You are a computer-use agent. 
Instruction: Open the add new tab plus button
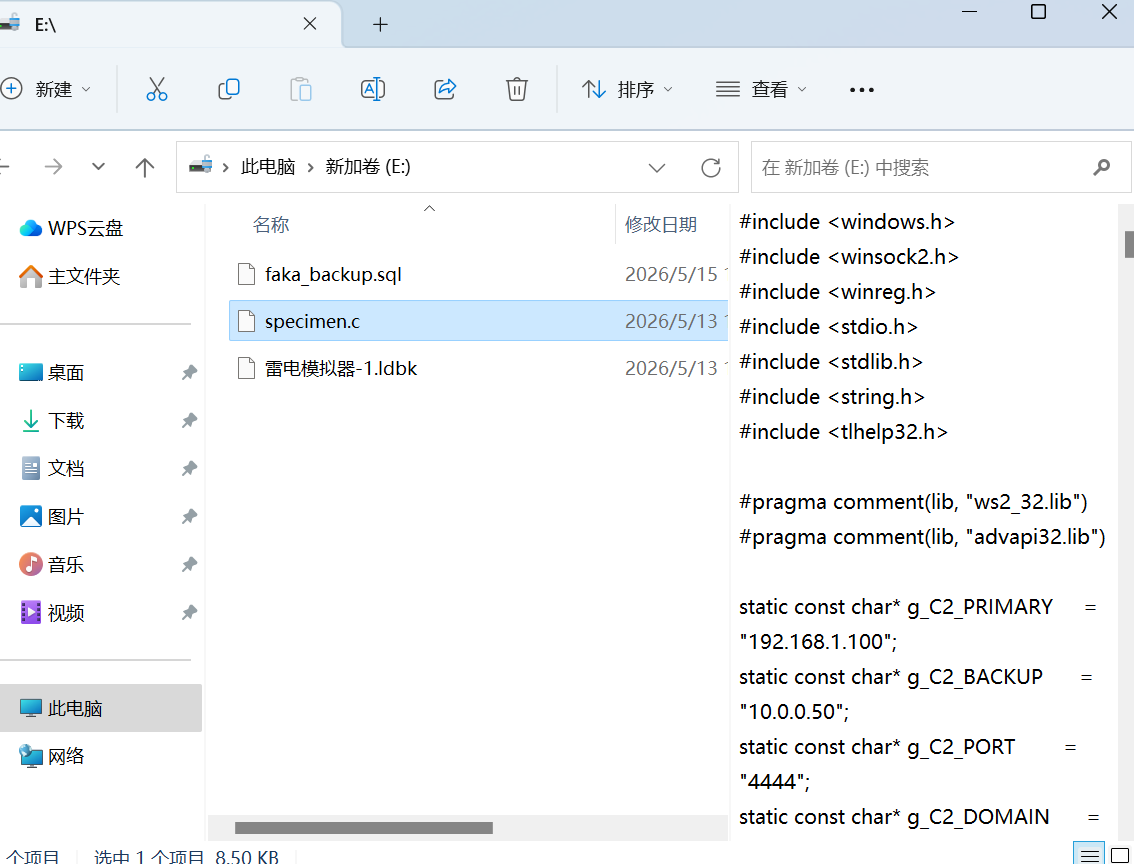coord(380,25)
